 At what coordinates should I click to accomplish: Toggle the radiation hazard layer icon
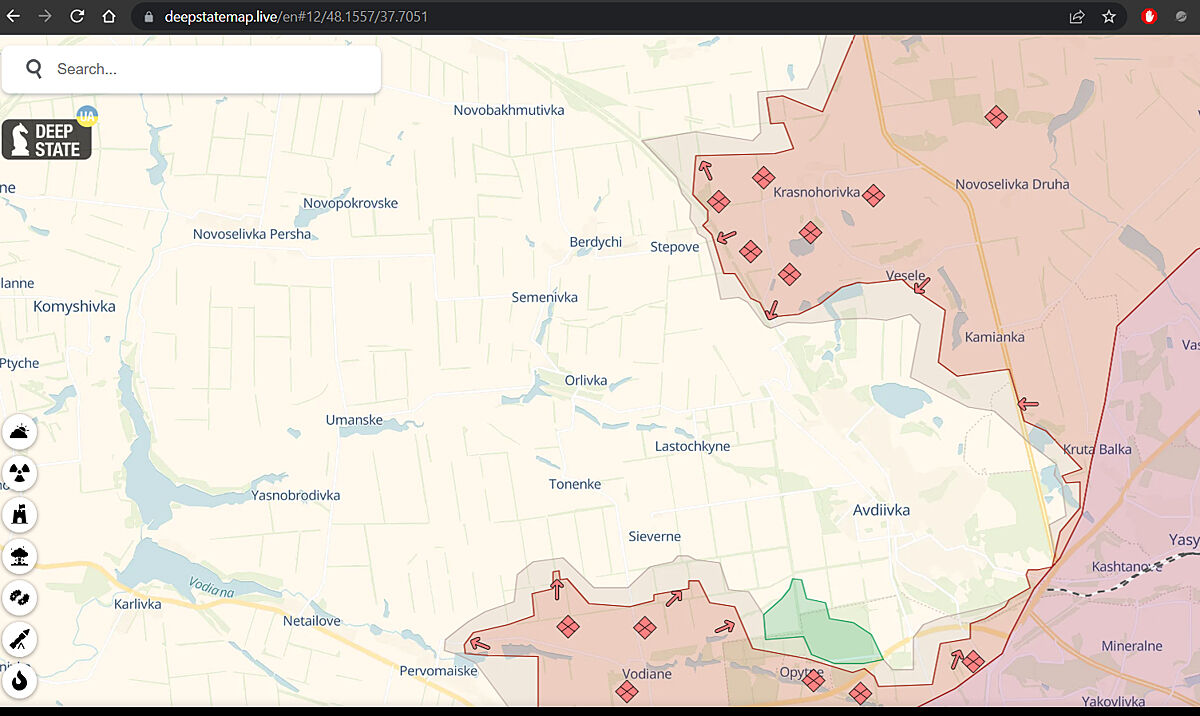click(20, 473)
